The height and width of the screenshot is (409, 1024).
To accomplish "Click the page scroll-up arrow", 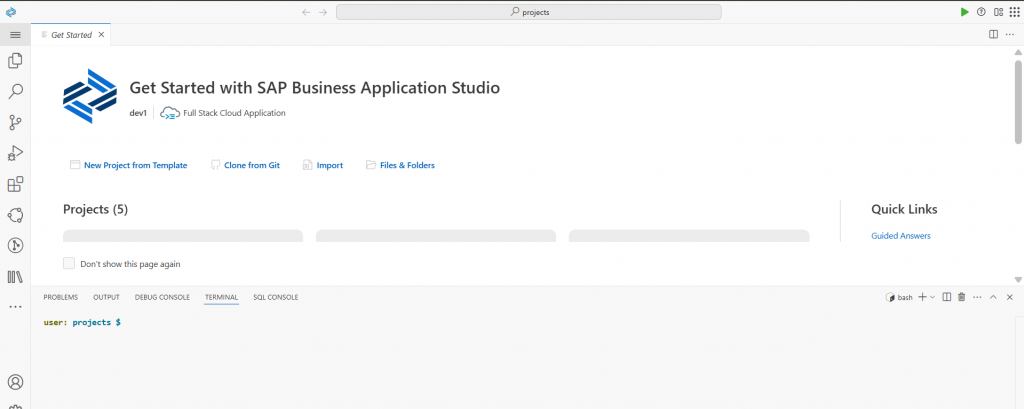I will click(x=1018, y=52).
